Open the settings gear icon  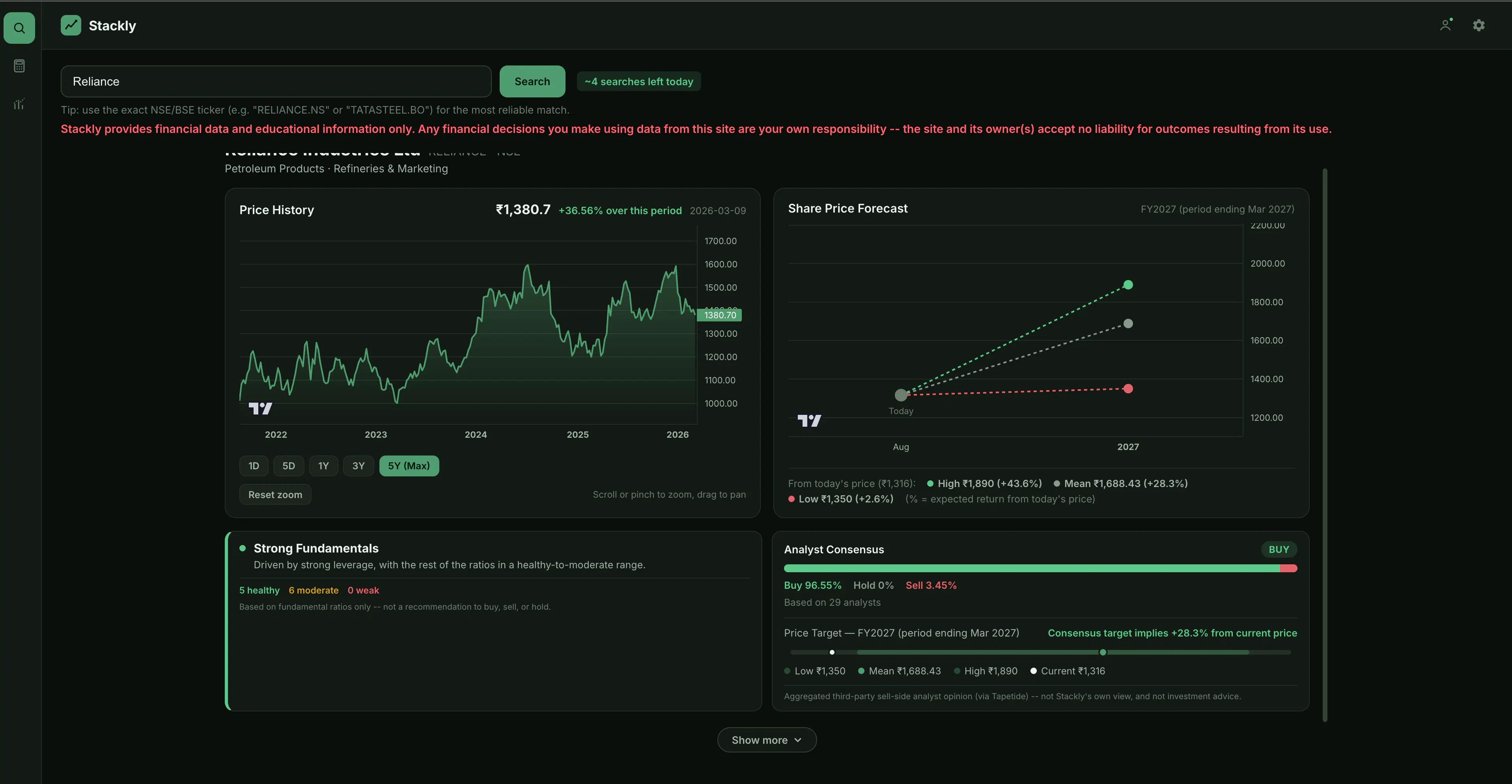pyautogui.click(x=1478, y=25)
